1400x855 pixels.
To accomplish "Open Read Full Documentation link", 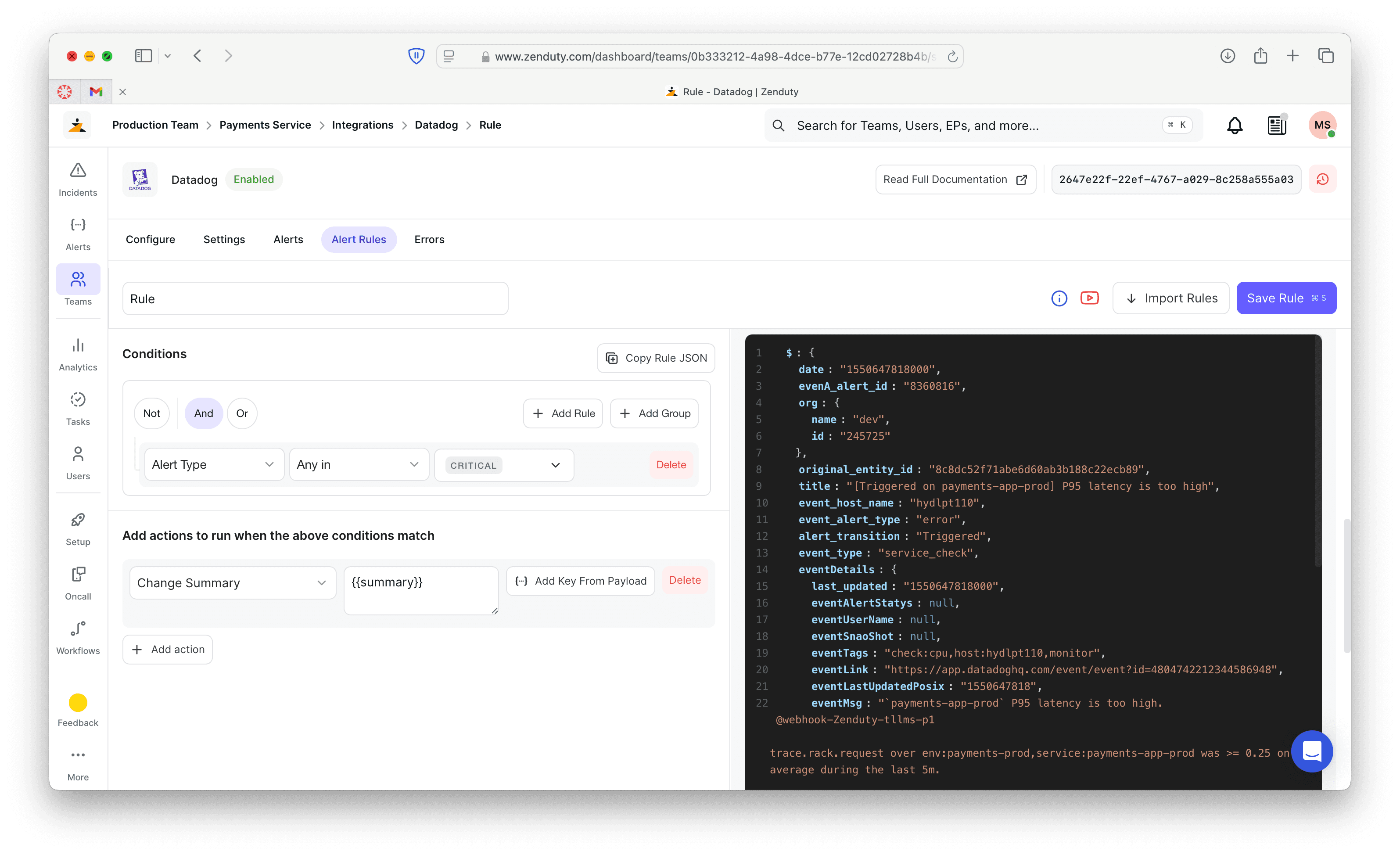I will (x=956, y=180).
